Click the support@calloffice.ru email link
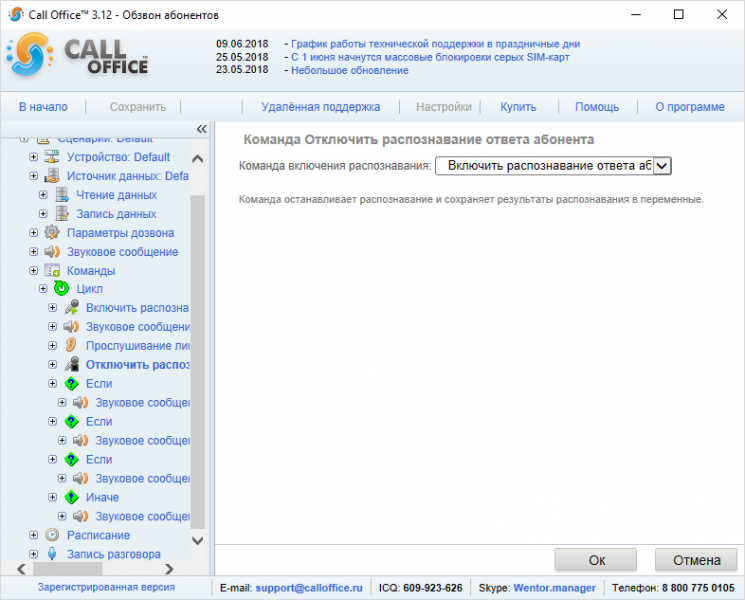 309,588
